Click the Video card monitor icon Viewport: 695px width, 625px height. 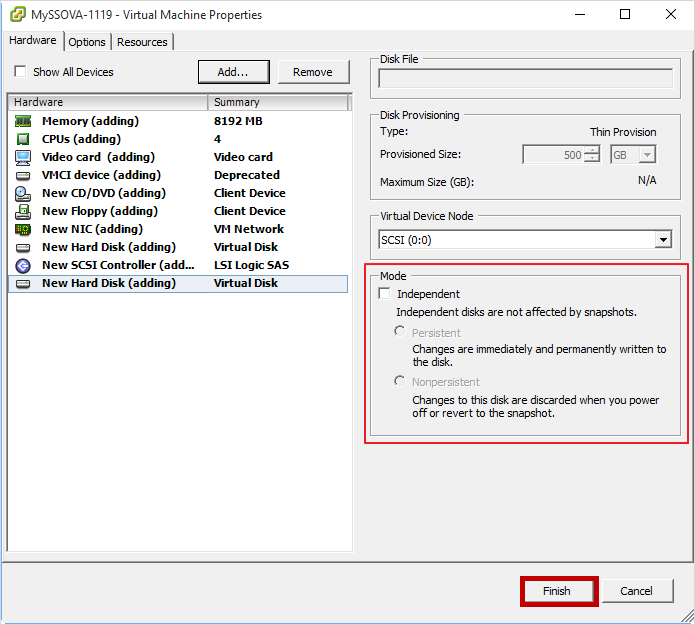tap(23, 157)
